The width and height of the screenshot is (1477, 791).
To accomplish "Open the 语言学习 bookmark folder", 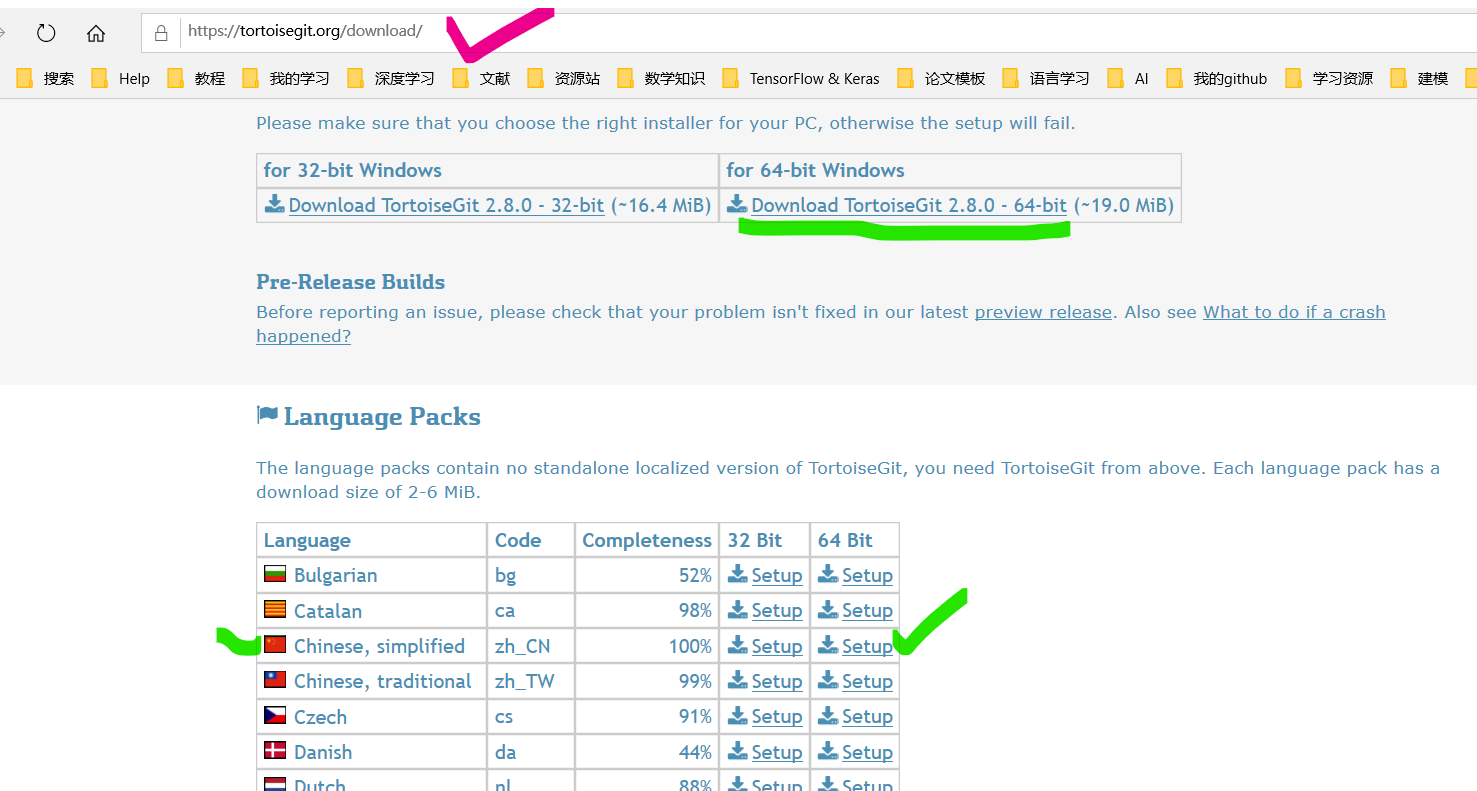I will click(x=1047, y=78).
